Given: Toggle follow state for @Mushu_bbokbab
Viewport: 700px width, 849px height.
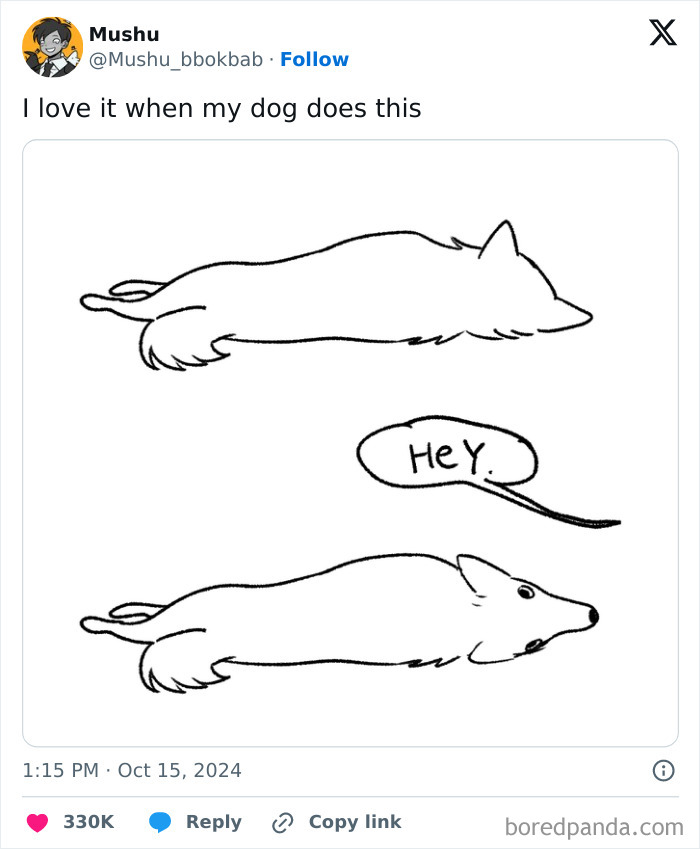Looking at the screenshot, I should (316, 60).
